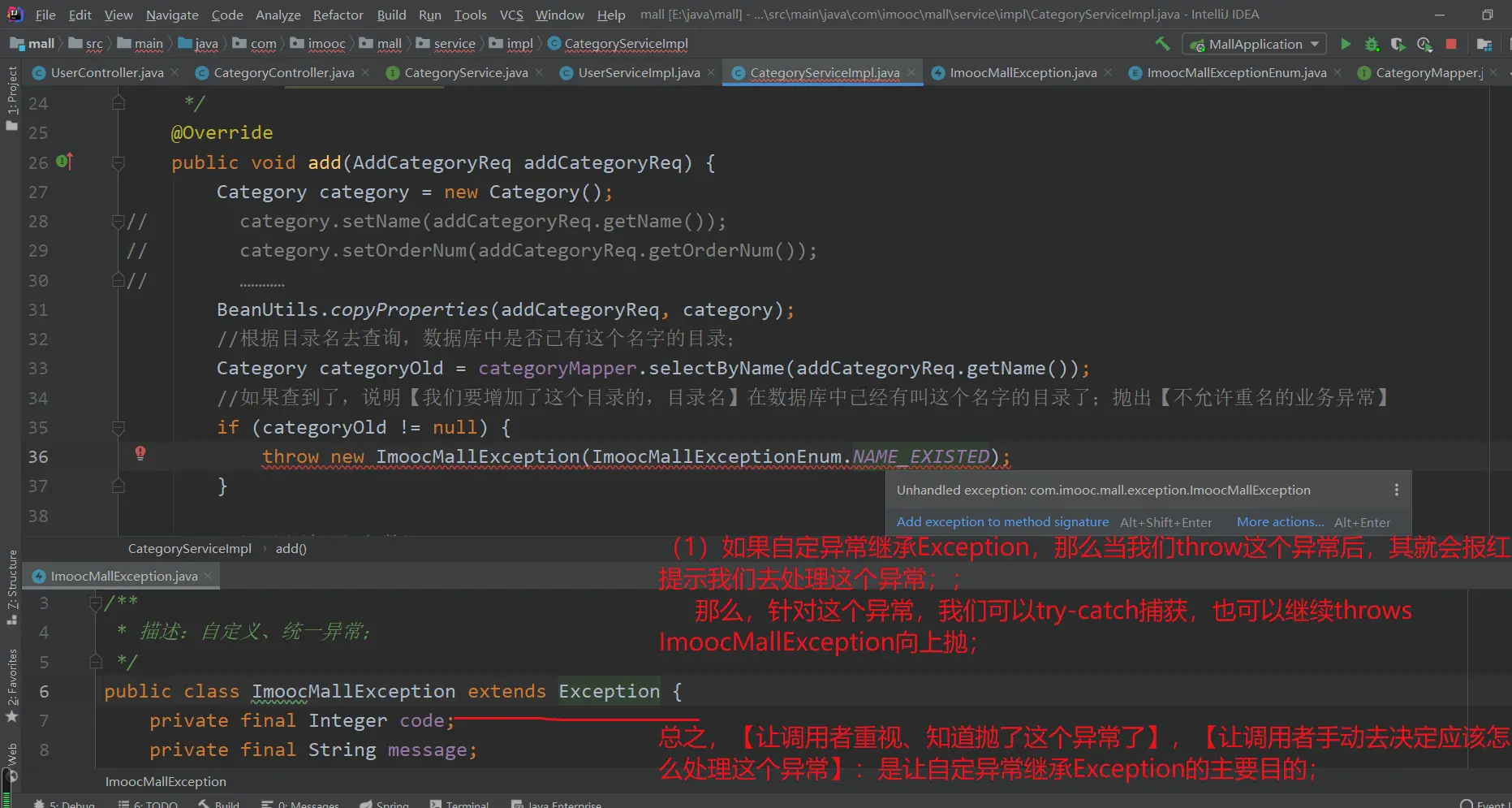
Task: Collapse the if block fold on line 35
Action: pyautogui.click(x=118, y=427)
